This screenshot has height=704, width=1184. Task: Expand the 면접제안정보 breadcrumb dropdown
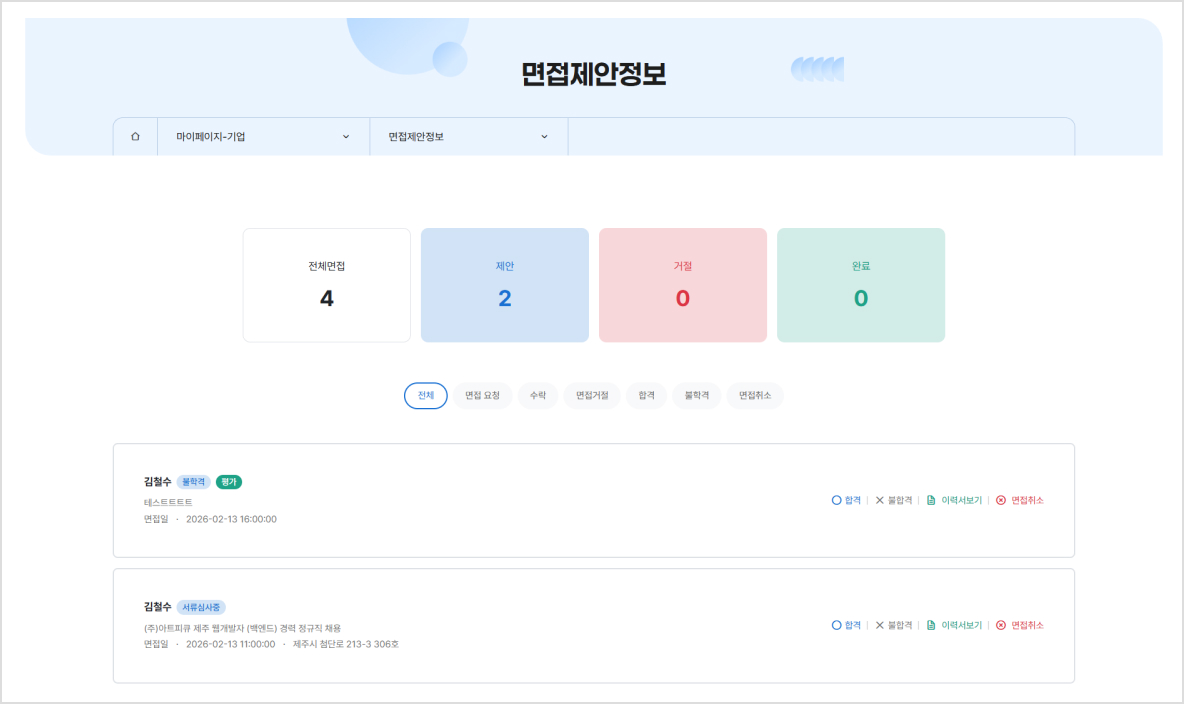(x=467, y=136)
